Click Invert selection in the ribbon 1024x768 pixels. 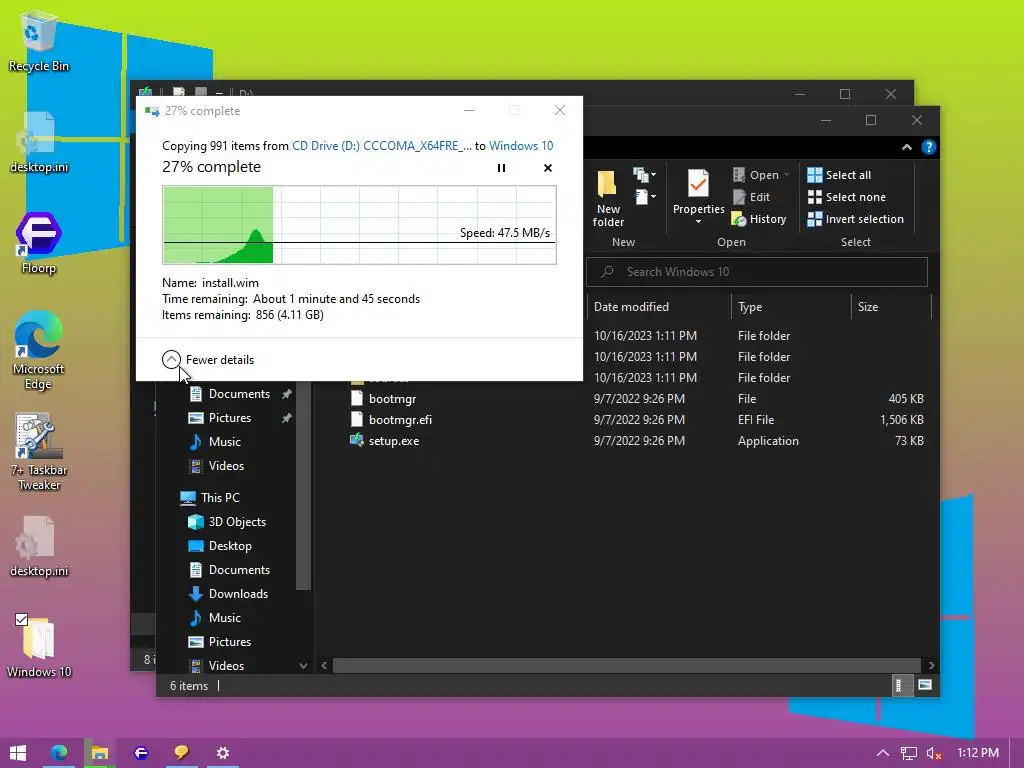coord(856,219)
